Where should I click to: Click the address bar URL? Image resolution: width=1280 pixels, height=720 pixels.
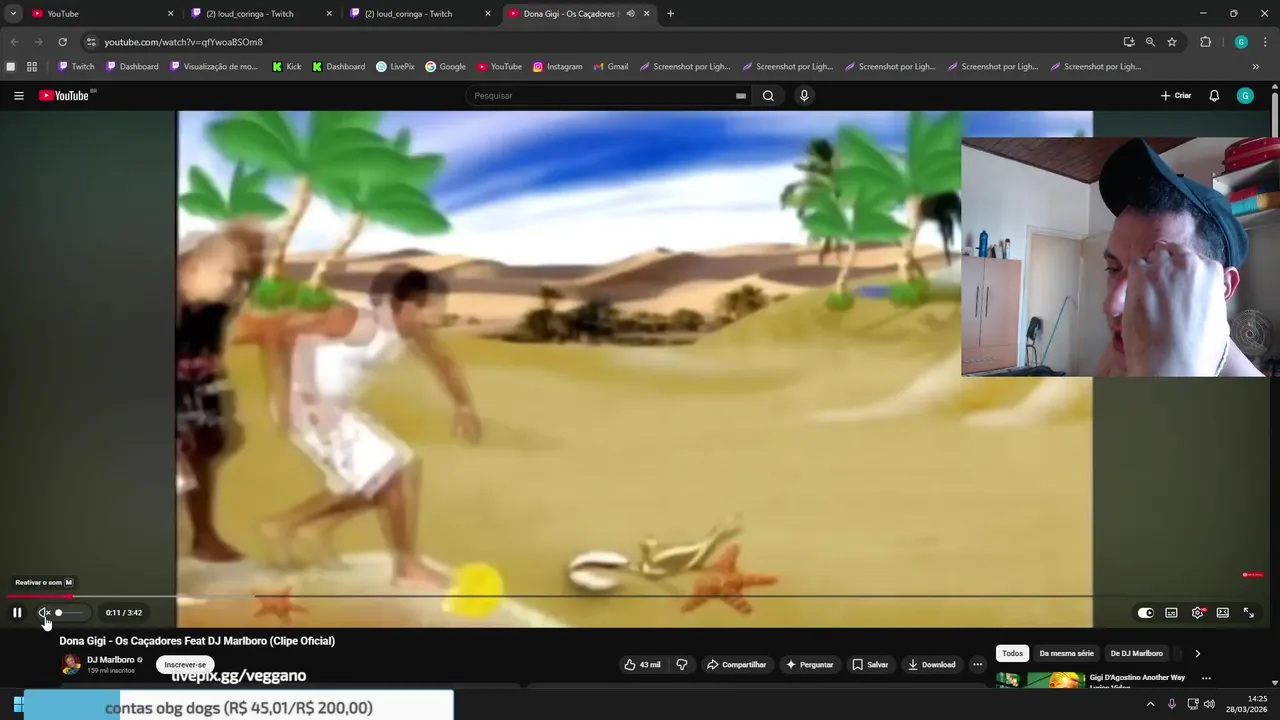pyautogui.click(x=183, y=42)
